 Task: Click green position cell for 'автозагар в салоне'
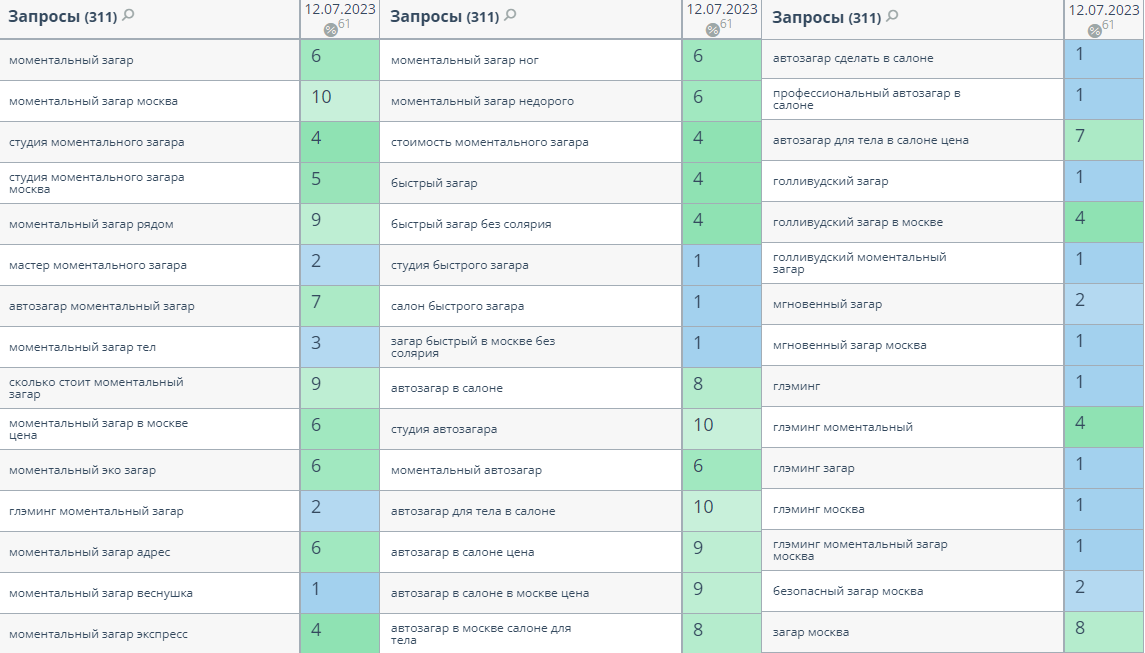click(x=721, y=388)
